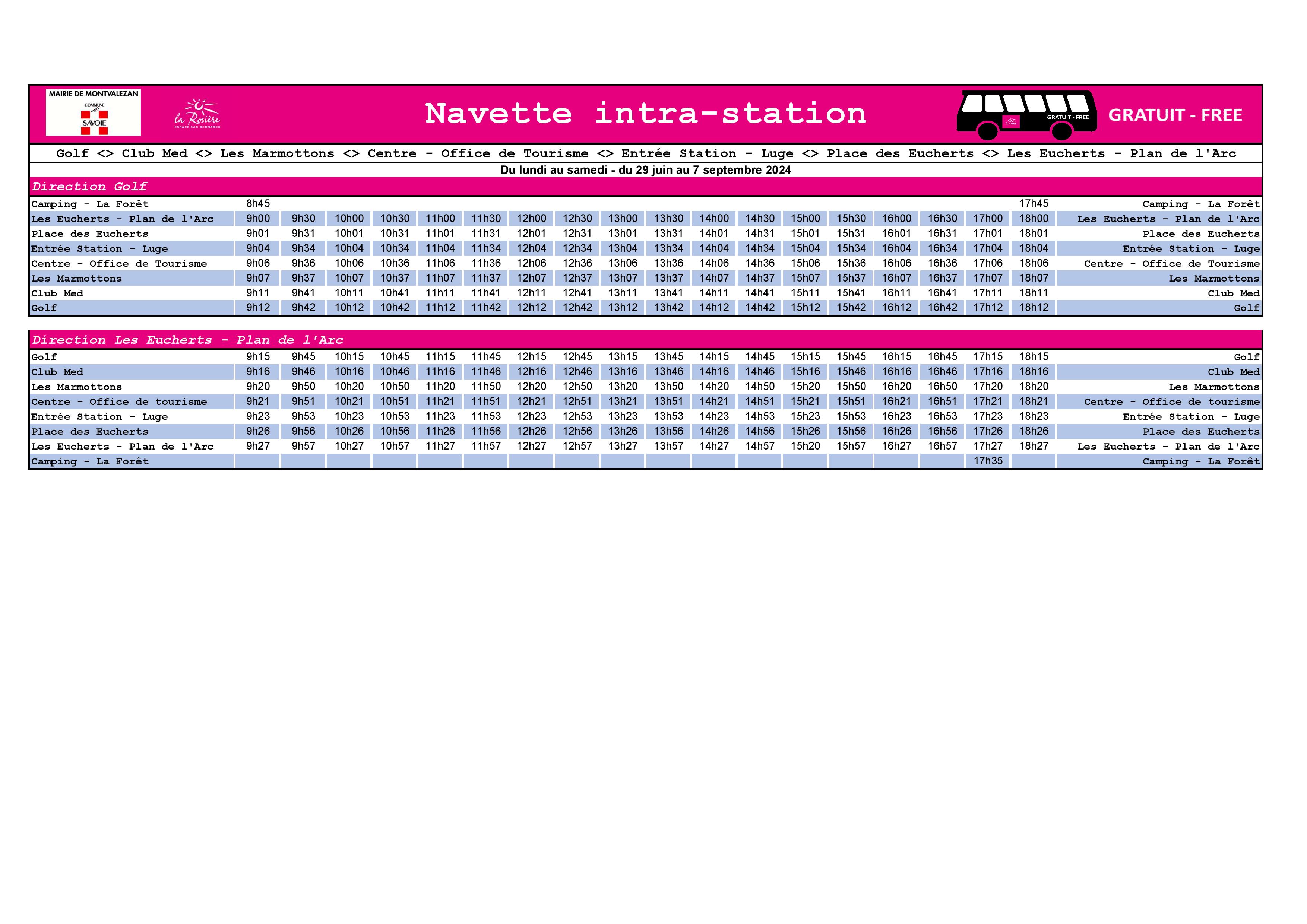Click the 12h23 Entrée Station - Luge time
Image resolution: width=1307 pixels, height=924 pixels.
click(x=532, y=416)
